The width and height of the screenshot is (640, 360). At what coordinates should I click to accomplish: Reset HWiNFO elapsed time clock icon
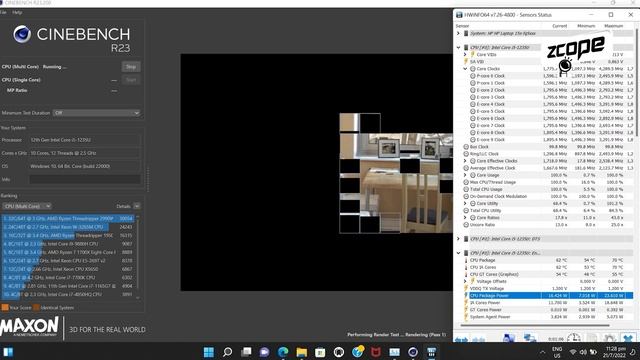pos(573,338)
